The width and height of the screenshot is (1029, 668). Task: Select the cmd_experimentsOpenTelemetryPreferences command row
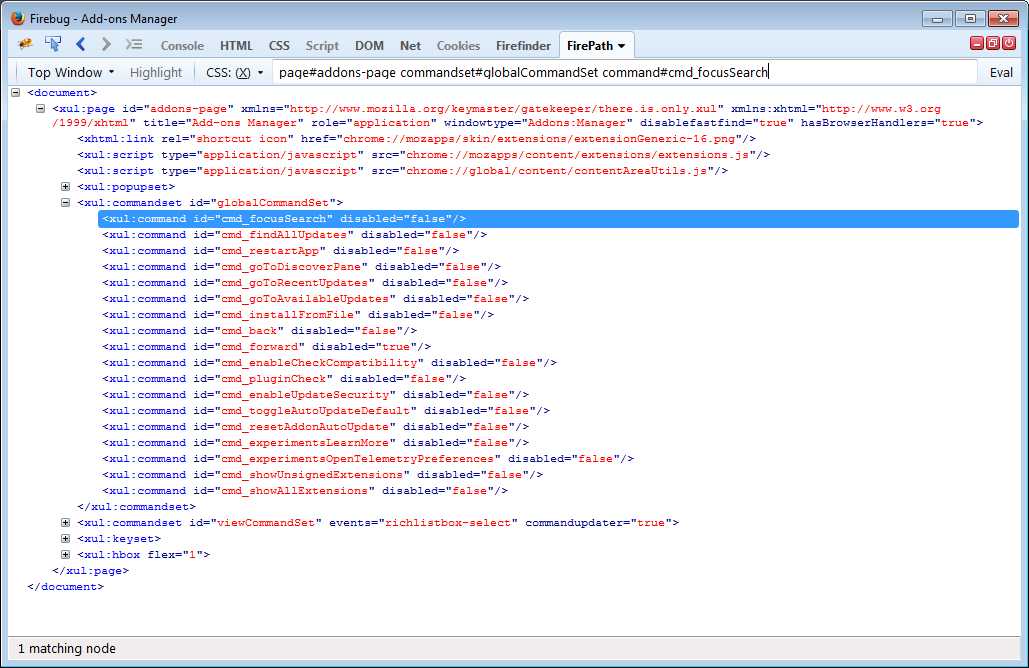(368, 459)
